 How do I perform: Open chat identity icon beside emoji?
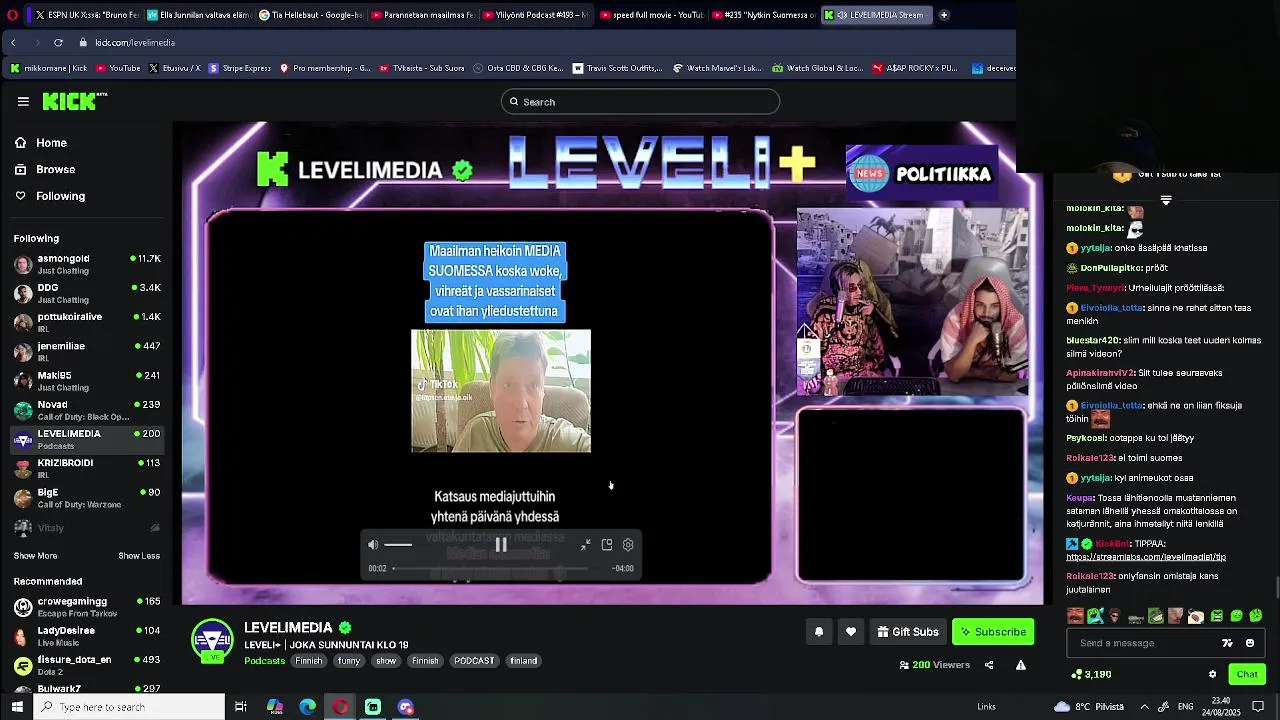(x=1228, y=643)
